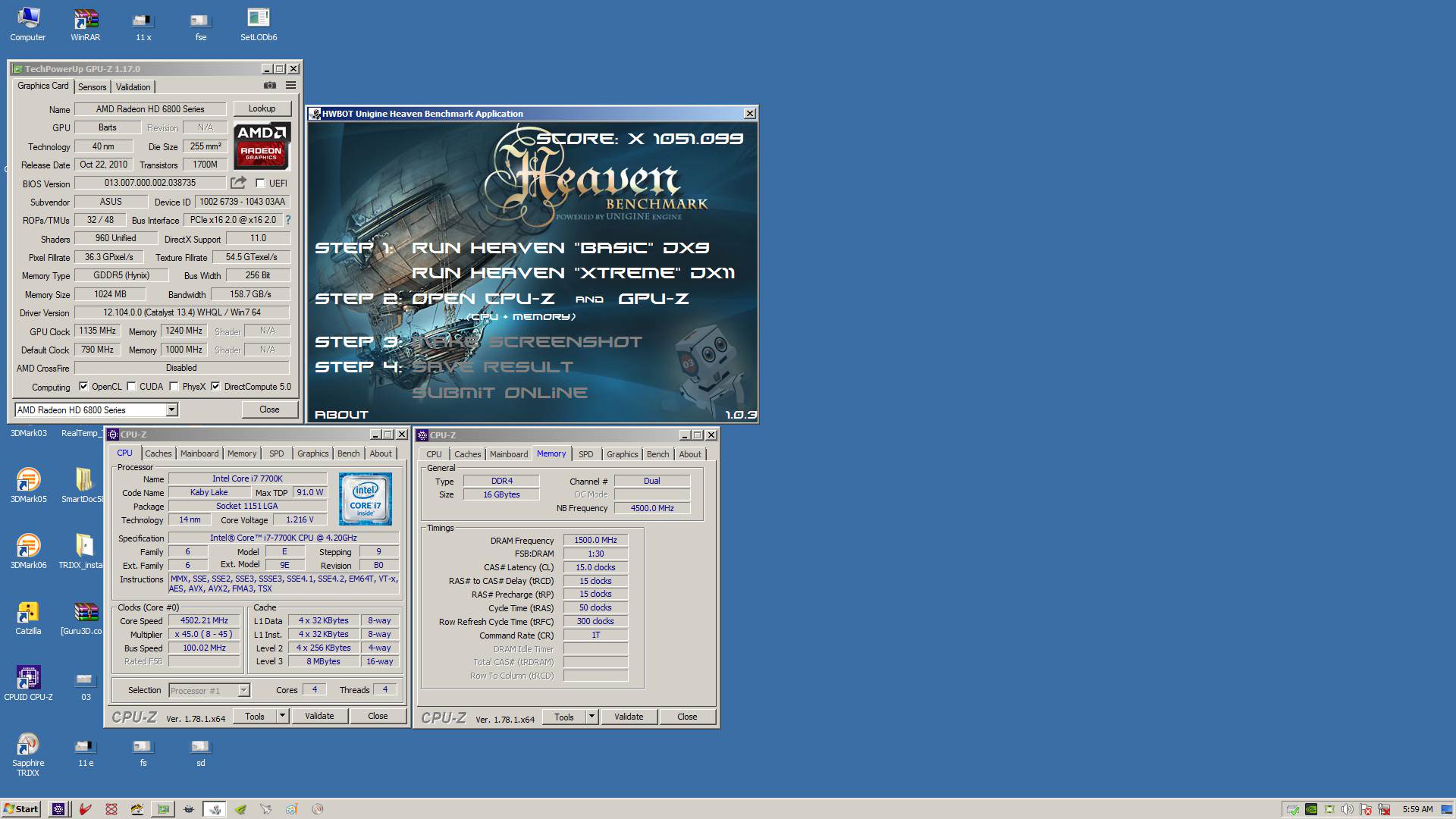Switch to the GPU-Z Sensors tab
Viewport: 1456px width, 819px height.
[x=93, y=87]
